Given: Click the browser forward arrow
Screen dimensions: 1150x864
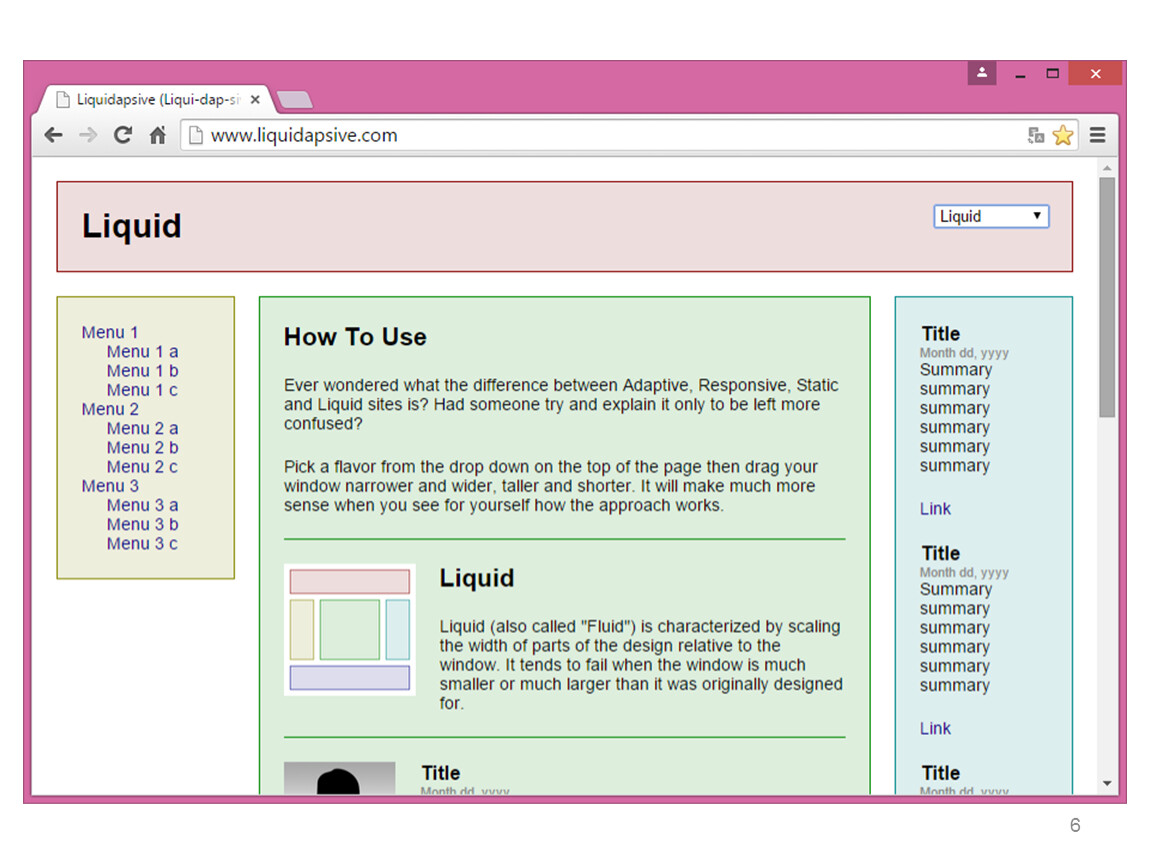Looking at the screenshot, I should point(88,136).
